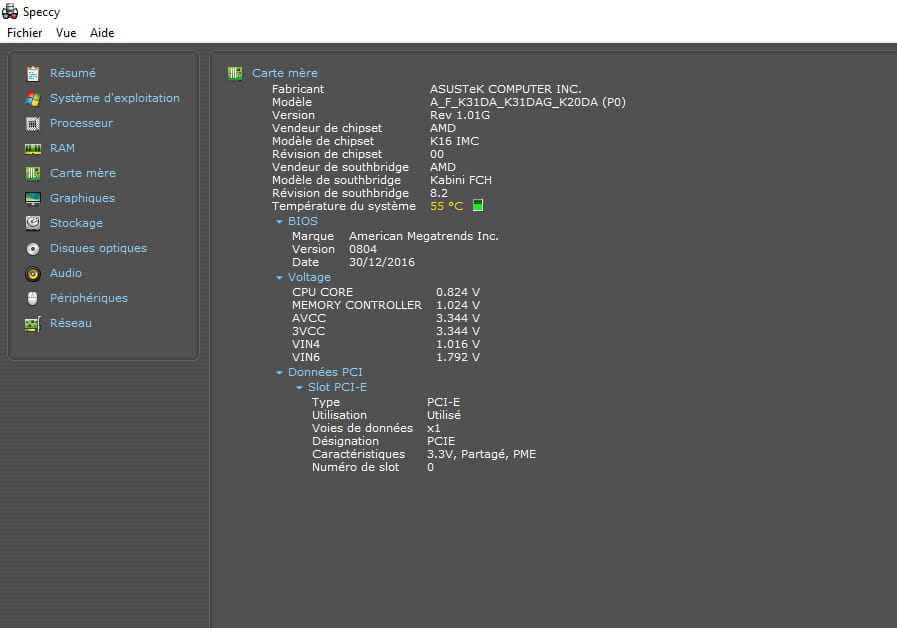897x628 pixels.
Task: Click the Rev 1.01G version value
Action: pos(460,115)
